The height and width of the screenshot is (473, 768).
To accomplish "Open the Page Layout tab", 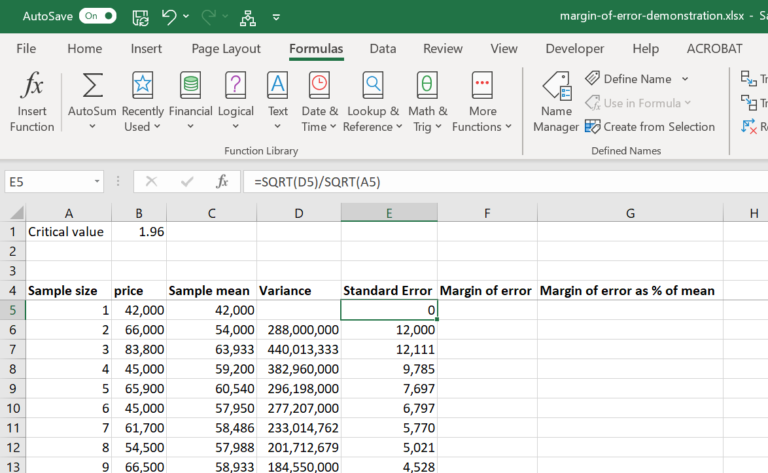I will (226, 48).
